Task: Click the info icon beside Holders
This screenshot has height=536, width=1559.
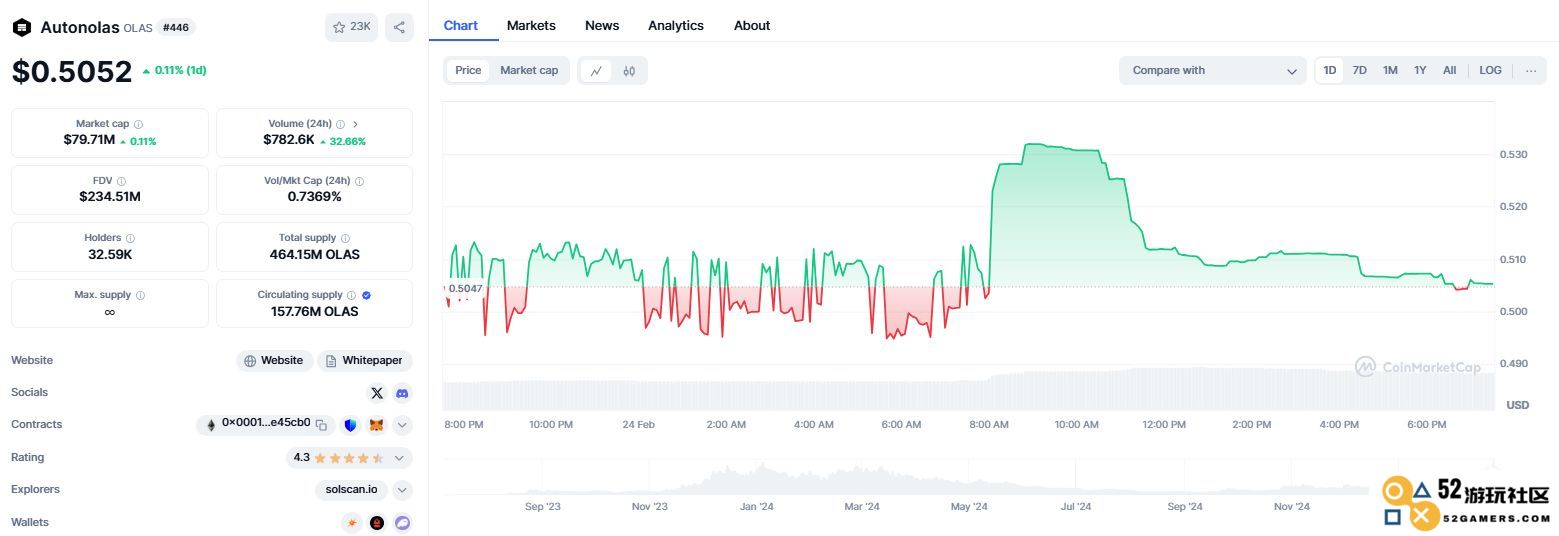Action: (130, 238)
